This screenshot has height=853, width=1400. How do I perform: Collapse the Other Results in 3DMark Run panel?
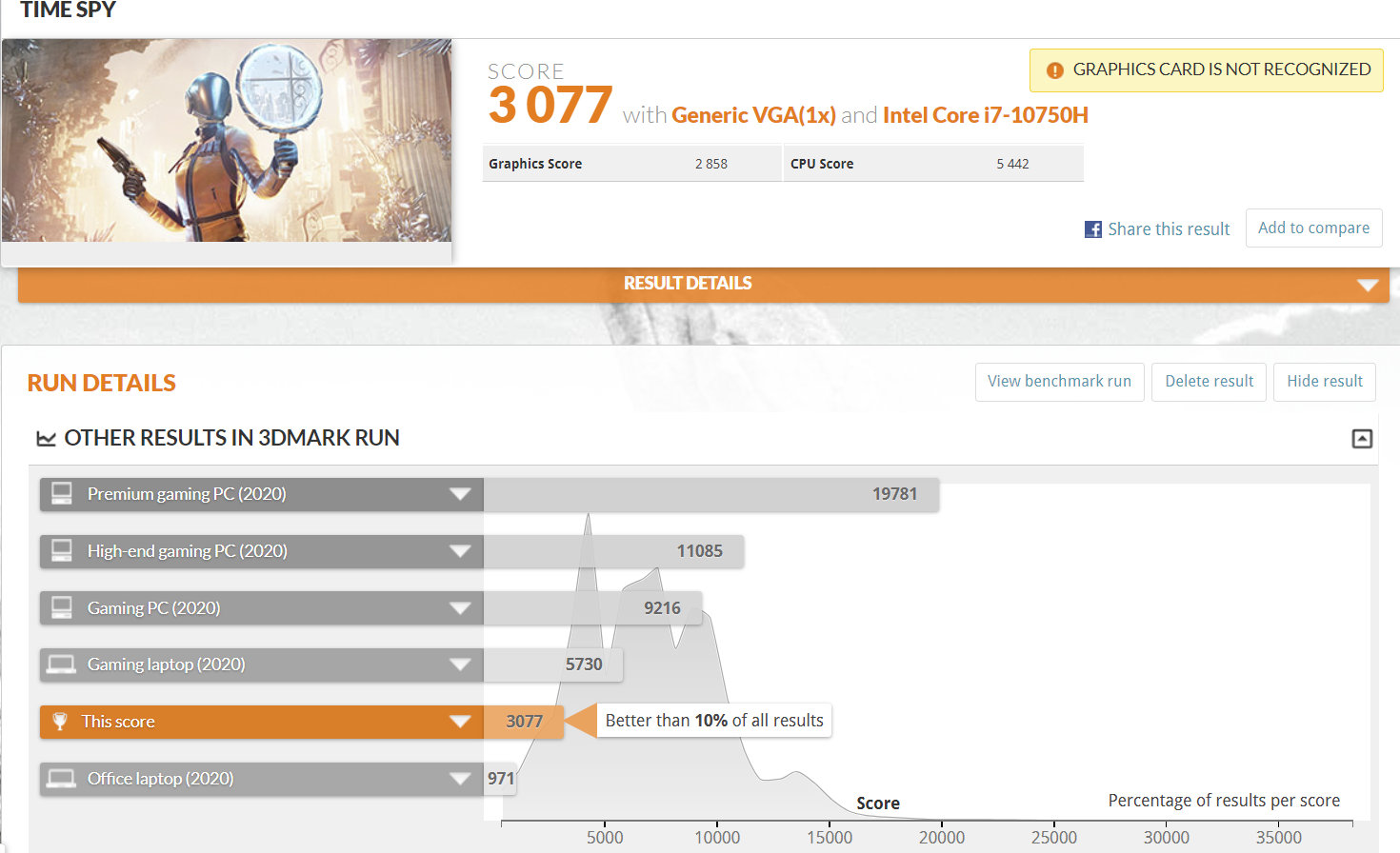tap(1362, 439)
